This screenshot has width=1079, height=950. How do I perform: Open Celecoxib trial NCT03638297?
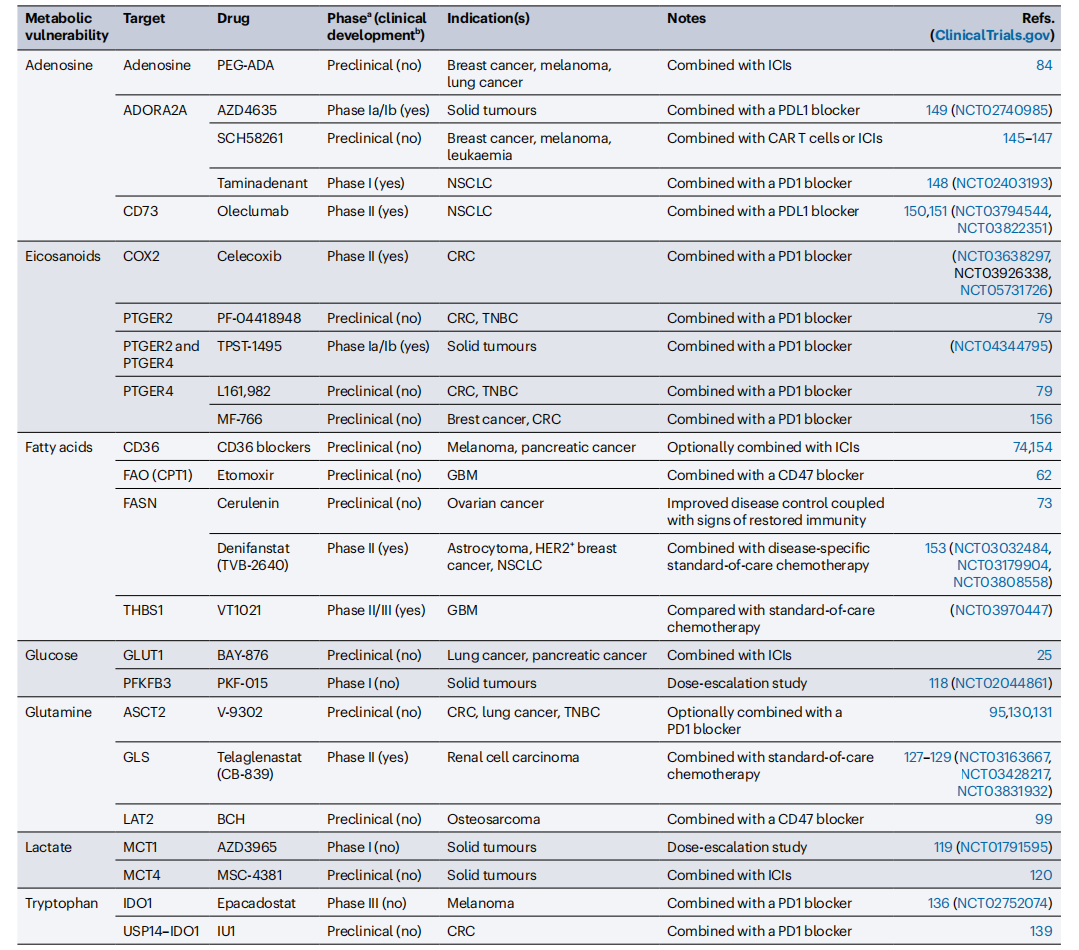[1002, 256]
